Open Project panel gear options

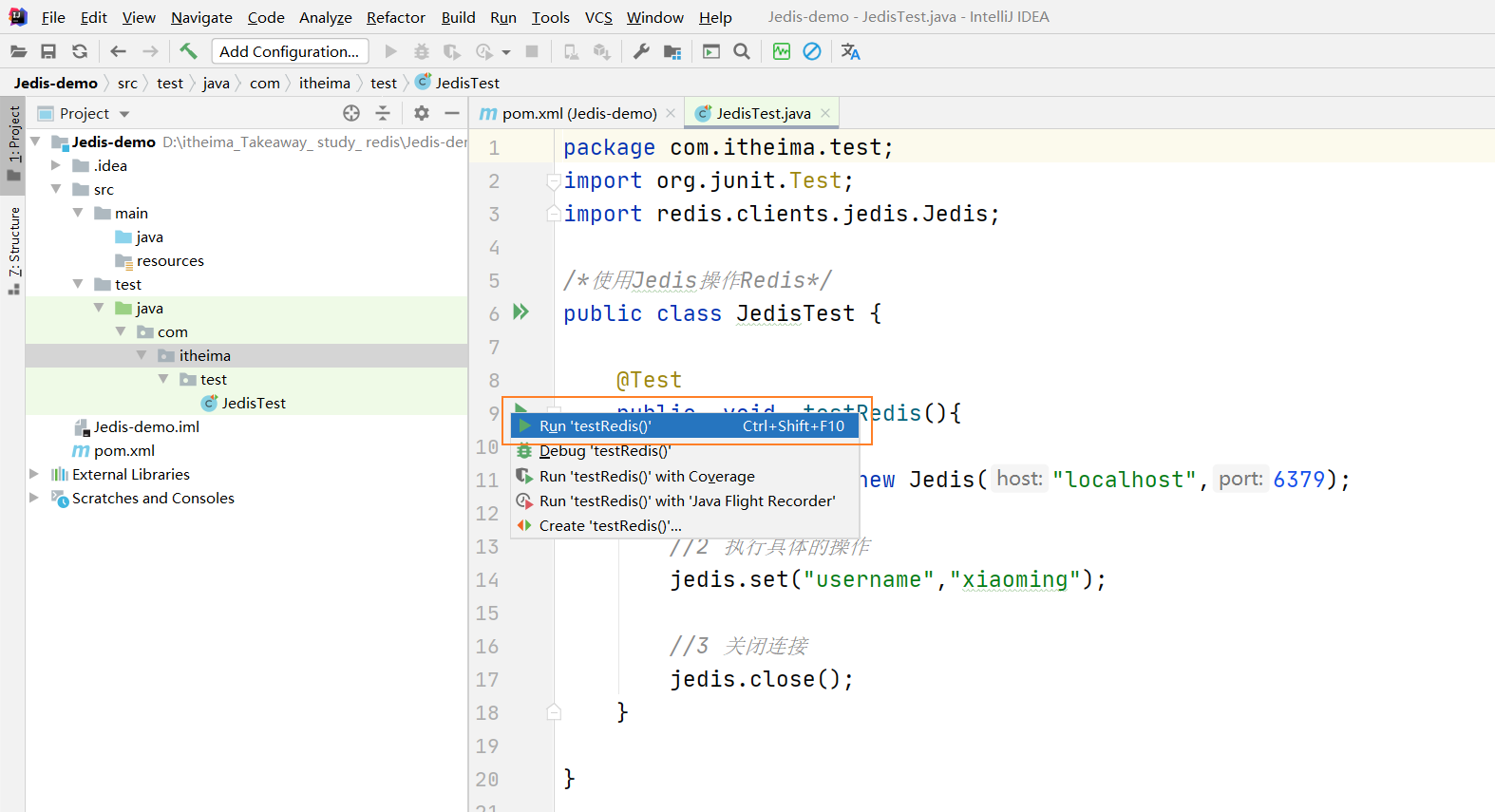coord(422,113)
